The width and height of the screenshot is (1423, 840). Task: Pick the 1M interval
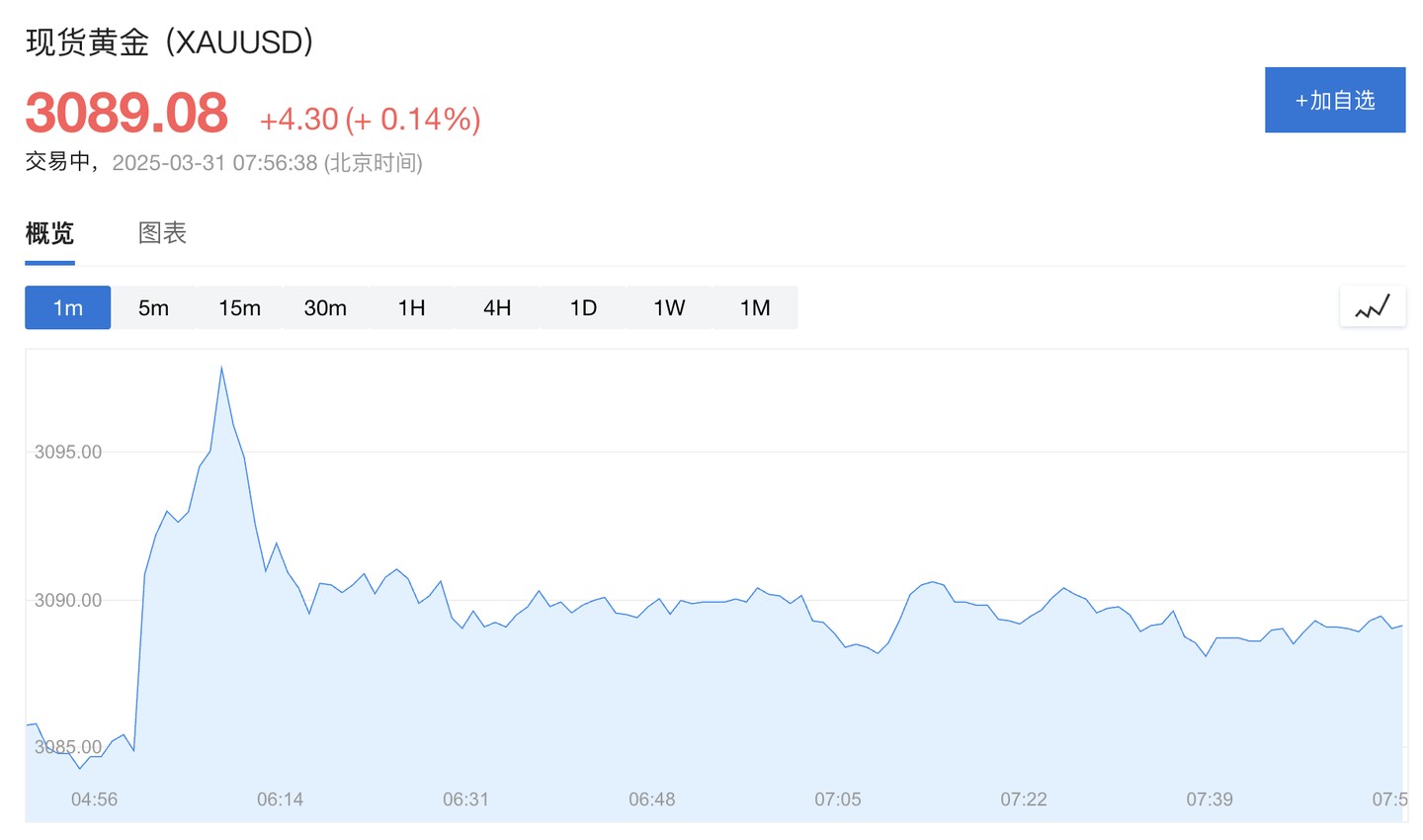(x=755, y=307)
